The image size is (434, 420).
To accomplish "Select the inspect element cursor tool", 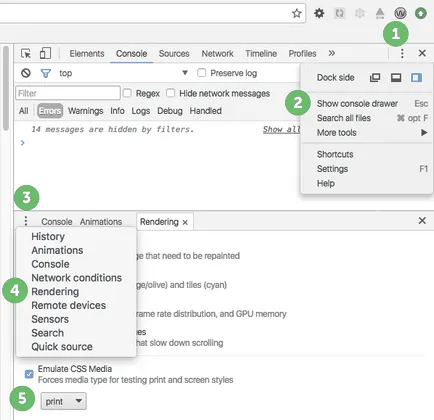I will [x=26, y=53].
